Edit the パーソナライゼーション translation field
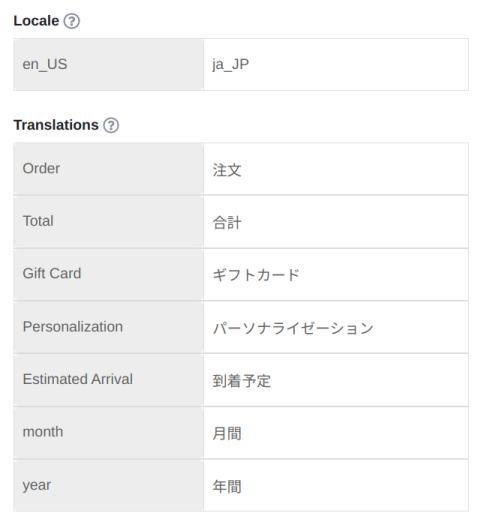The height and width of the screenshot is (522, 481). pos(336,327)
